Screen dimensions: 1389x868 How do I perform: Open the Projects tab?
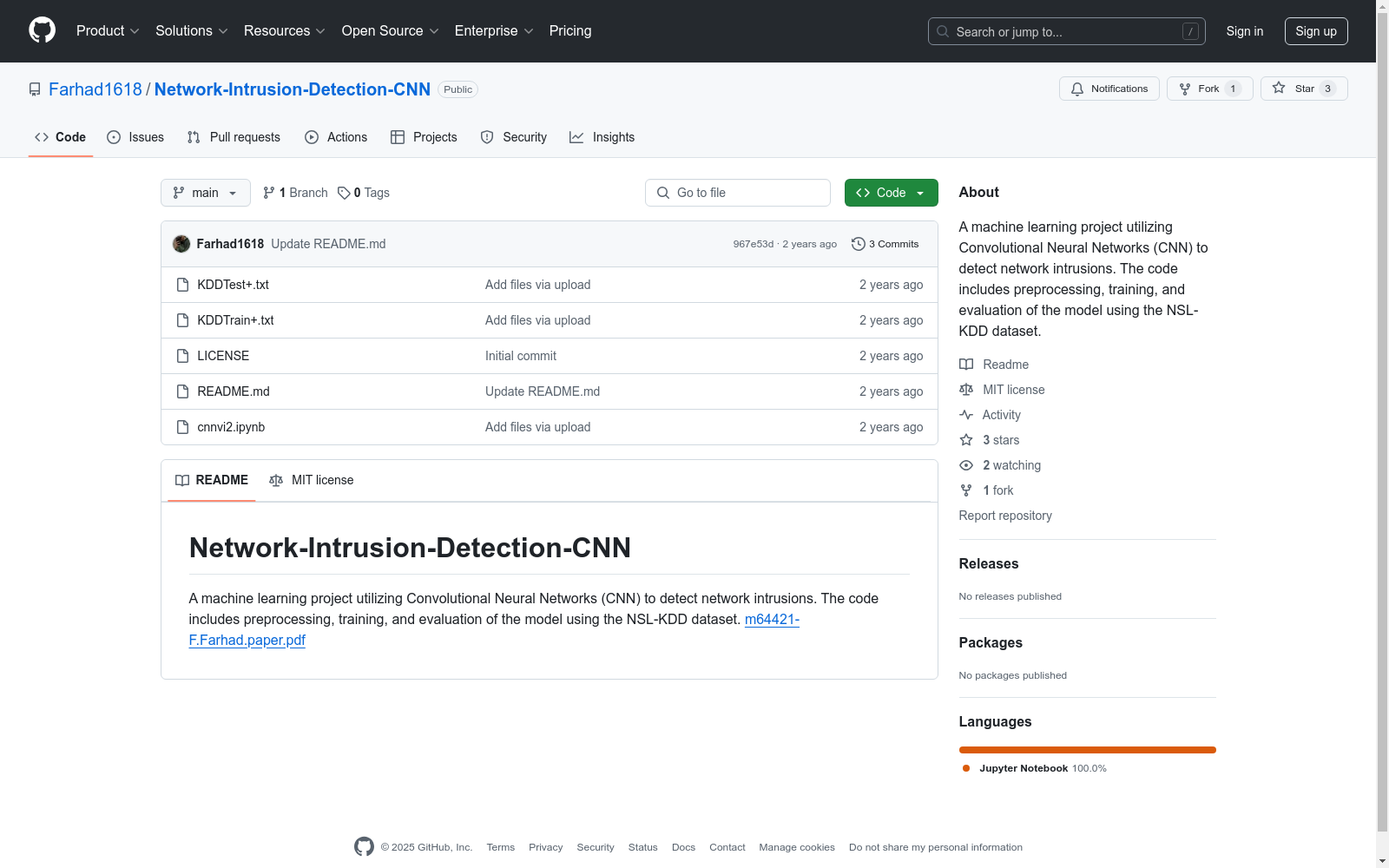tap(424, 137)
